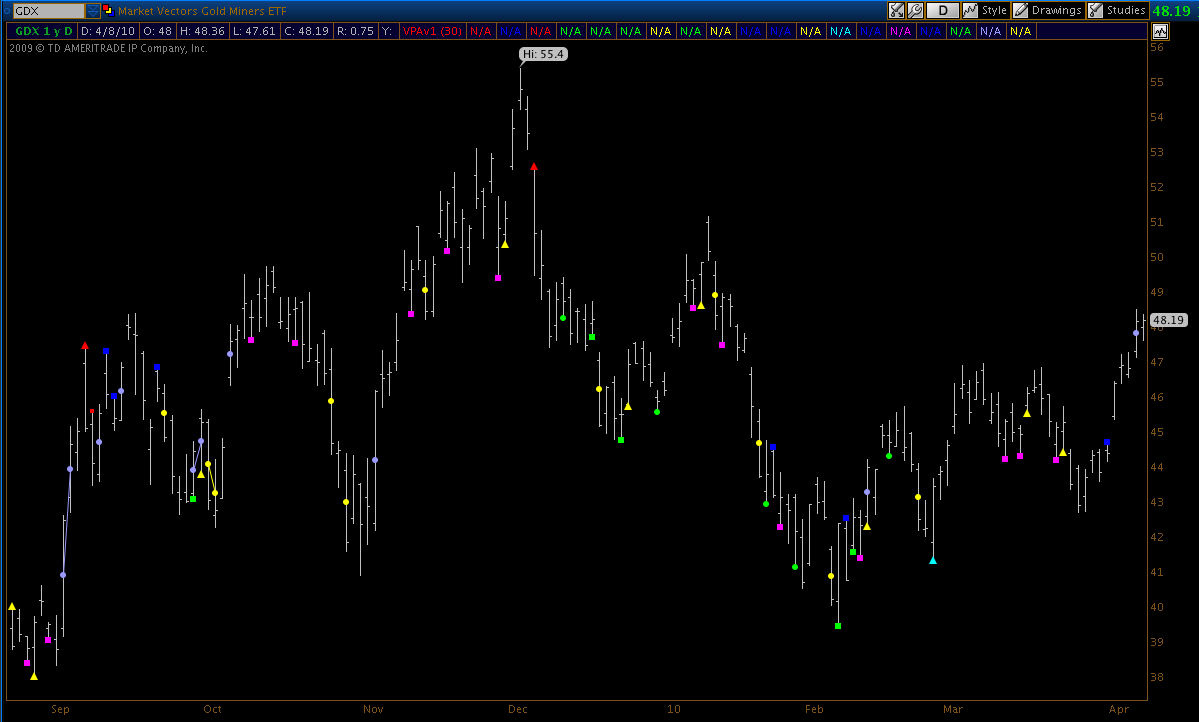The width and height of the screenshot is (1199, 722).
Task: Expand the GDX symbol dropdown arrow
Action: click(92, 11)
